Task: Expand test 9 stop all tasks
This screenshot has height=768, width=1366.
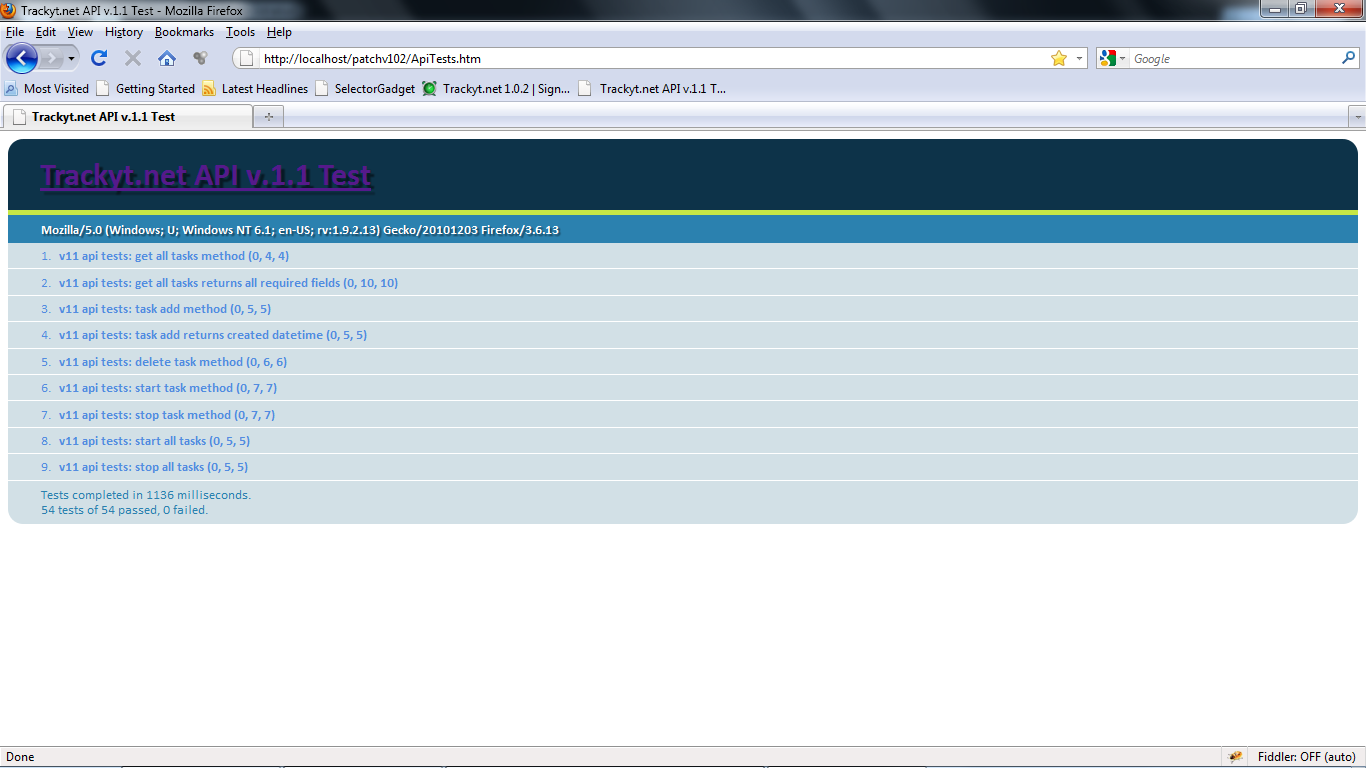Action: point(153,467)
